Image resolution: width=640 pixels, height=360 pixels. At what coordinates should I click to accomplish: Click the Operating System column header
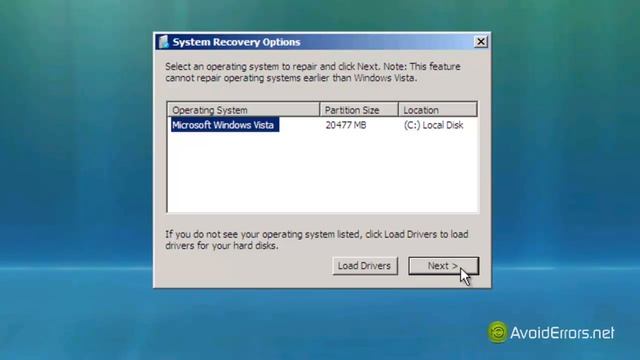pyautogui.click(x=243, y=110)
